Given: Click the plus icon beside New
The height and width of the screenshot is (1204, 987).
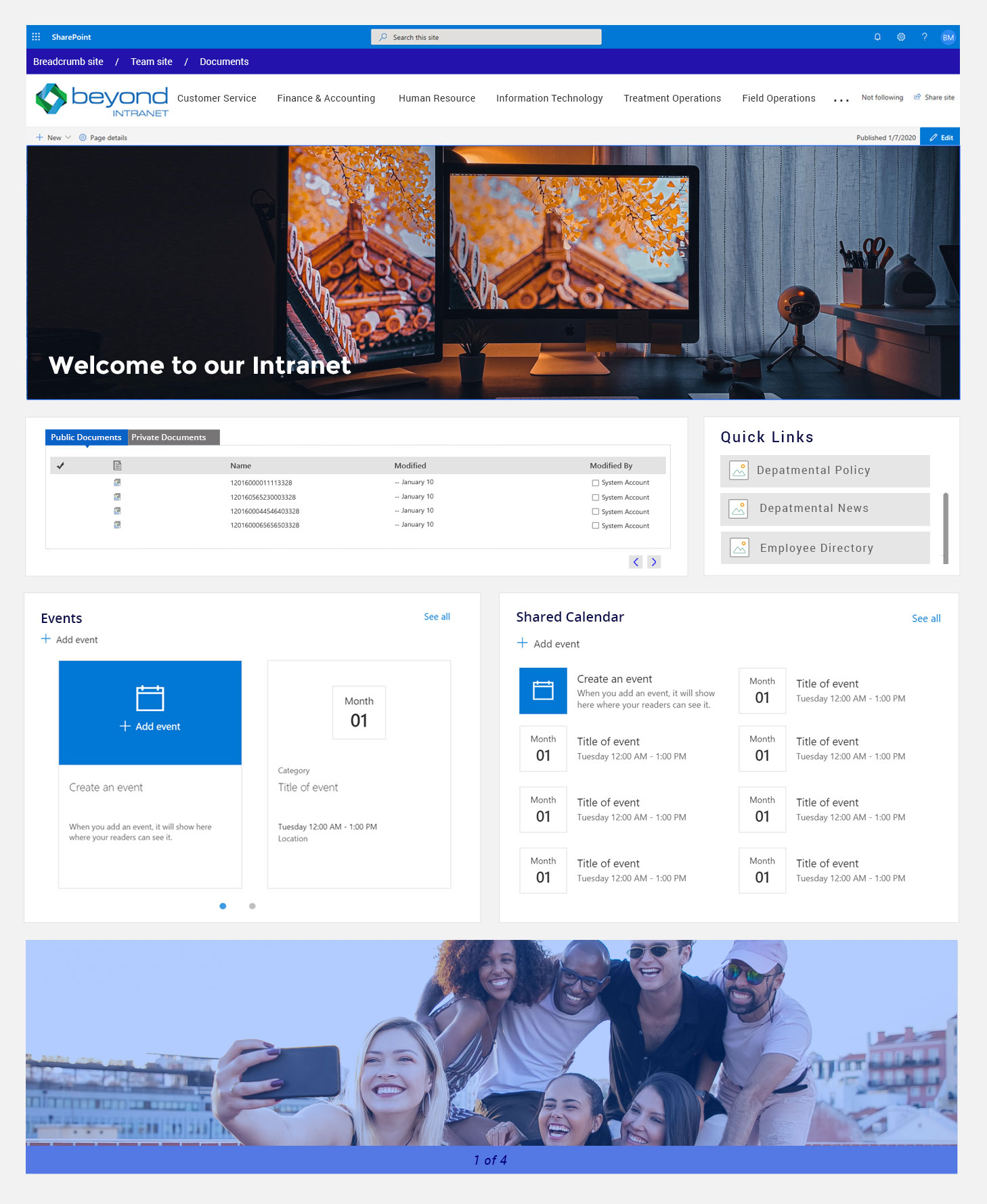Looking at the screenshot, I should click(x=39, y=137).
